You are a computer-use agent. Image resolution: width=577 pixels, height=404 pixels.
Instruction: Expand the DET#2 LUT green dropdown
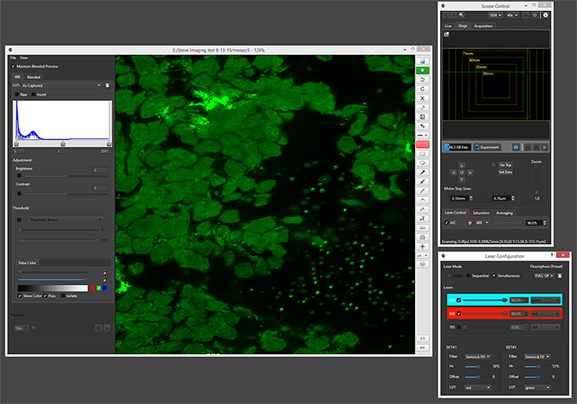click(537, 387)
